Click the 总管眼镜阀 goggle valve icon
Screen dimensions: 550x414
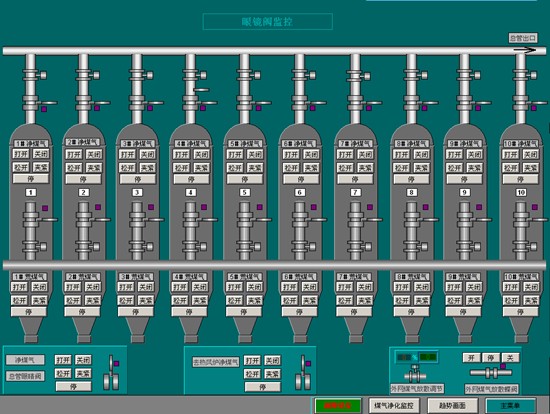(111, 373)
